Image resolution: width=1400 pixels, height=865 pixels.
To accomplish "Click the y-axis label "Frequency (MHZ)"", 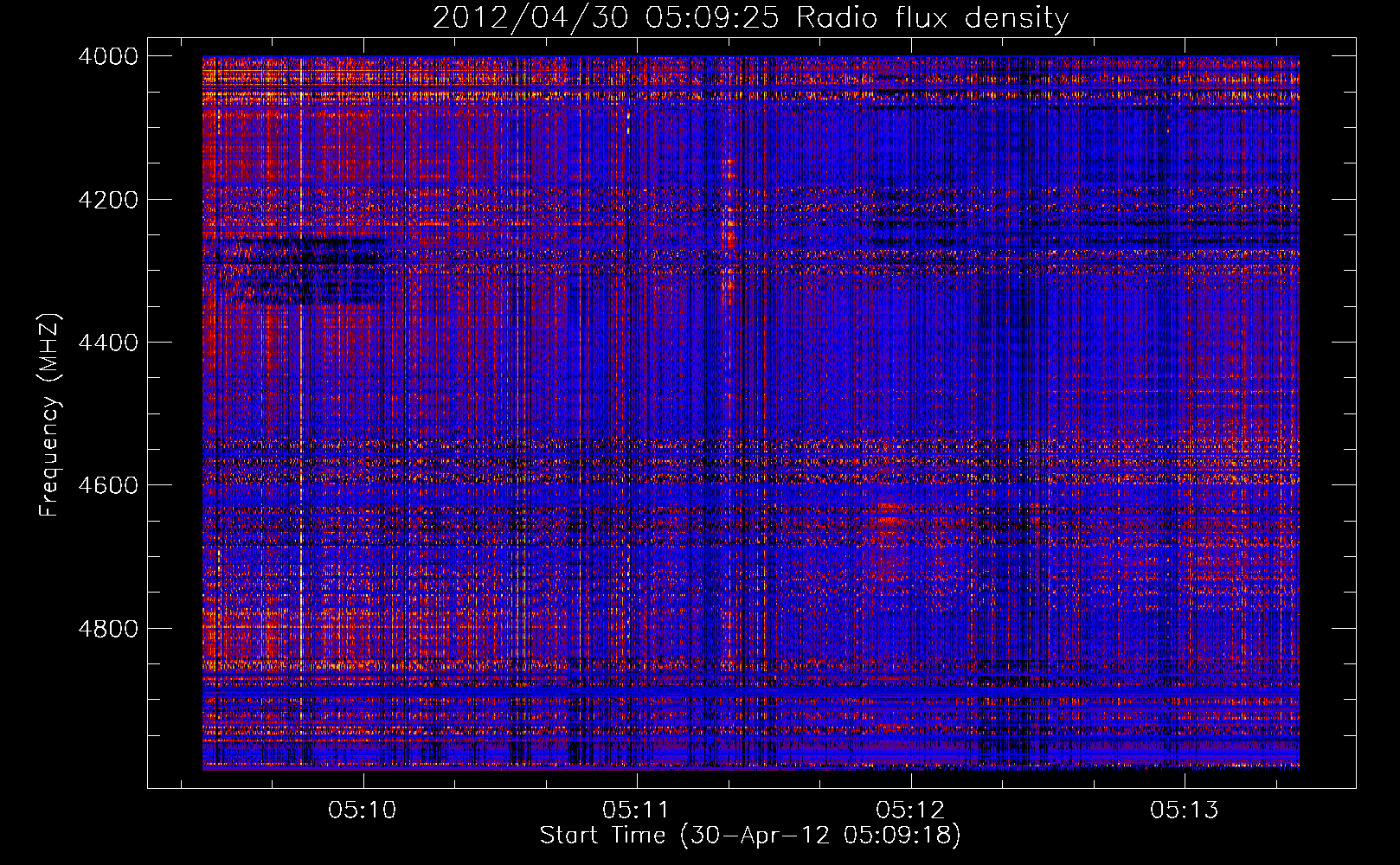I will click(x=49, y=415).
